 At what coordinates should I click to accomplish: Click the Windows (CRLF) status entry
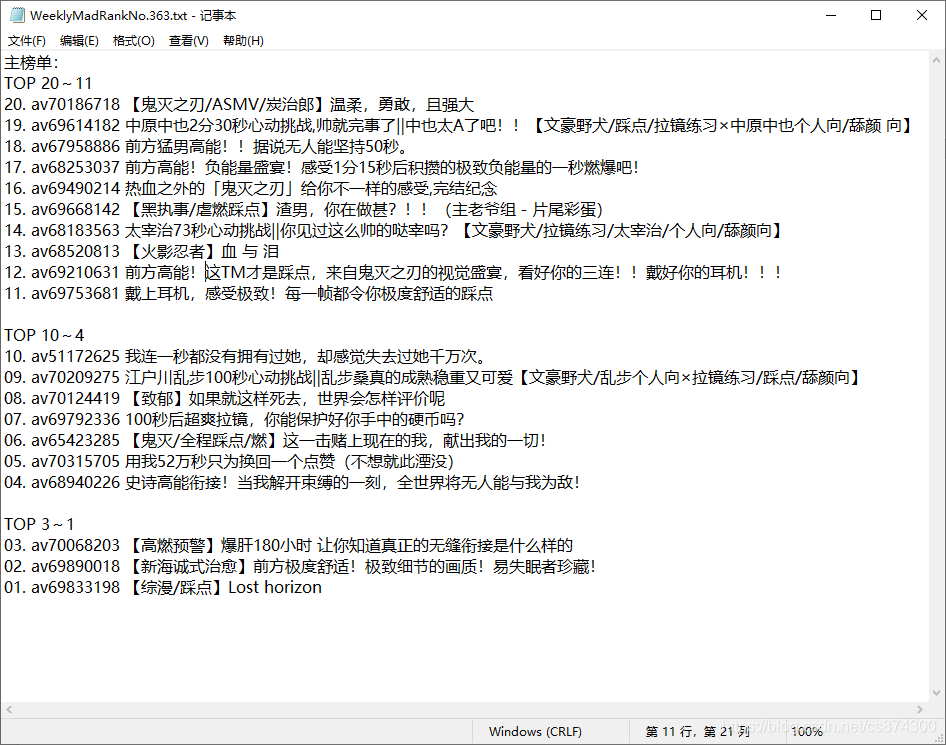[535, 731]
